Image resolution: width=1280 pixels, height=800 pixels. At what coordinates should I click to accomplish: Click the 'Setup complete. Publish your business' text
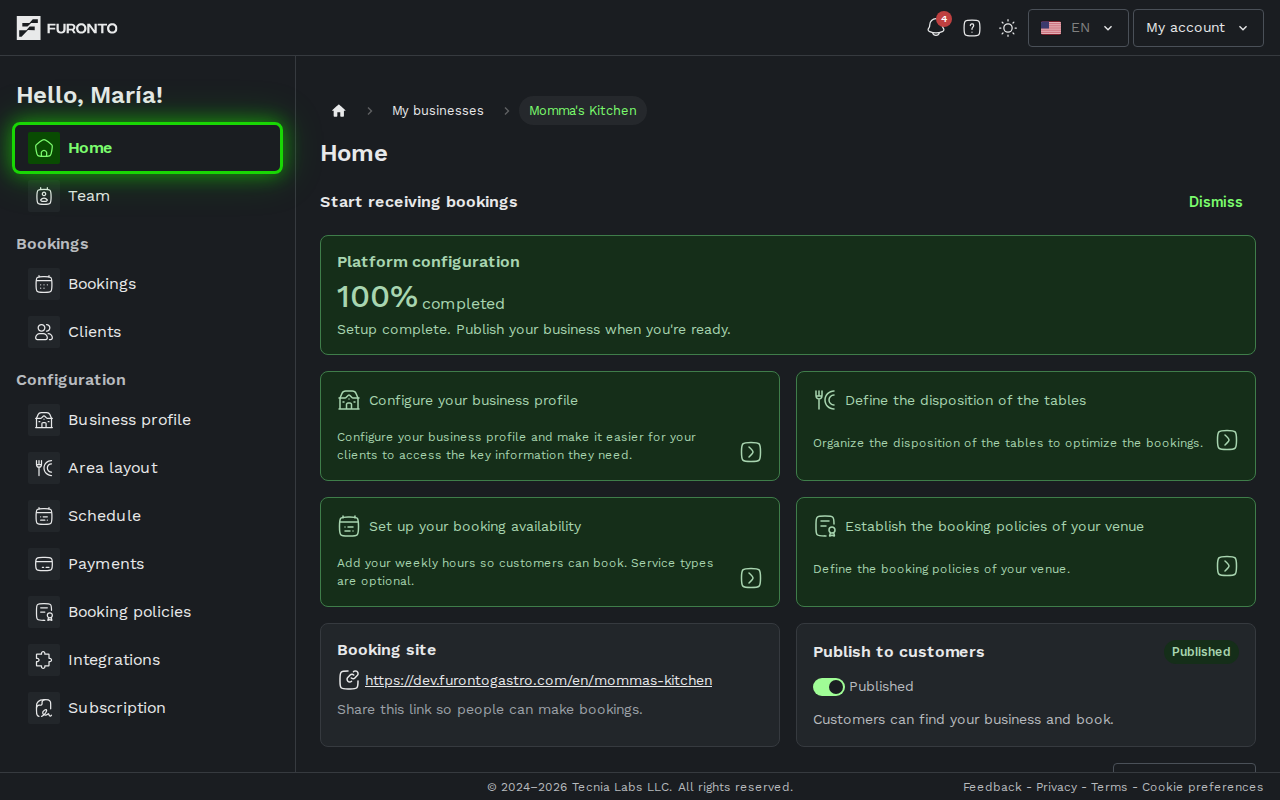(534, 329)
